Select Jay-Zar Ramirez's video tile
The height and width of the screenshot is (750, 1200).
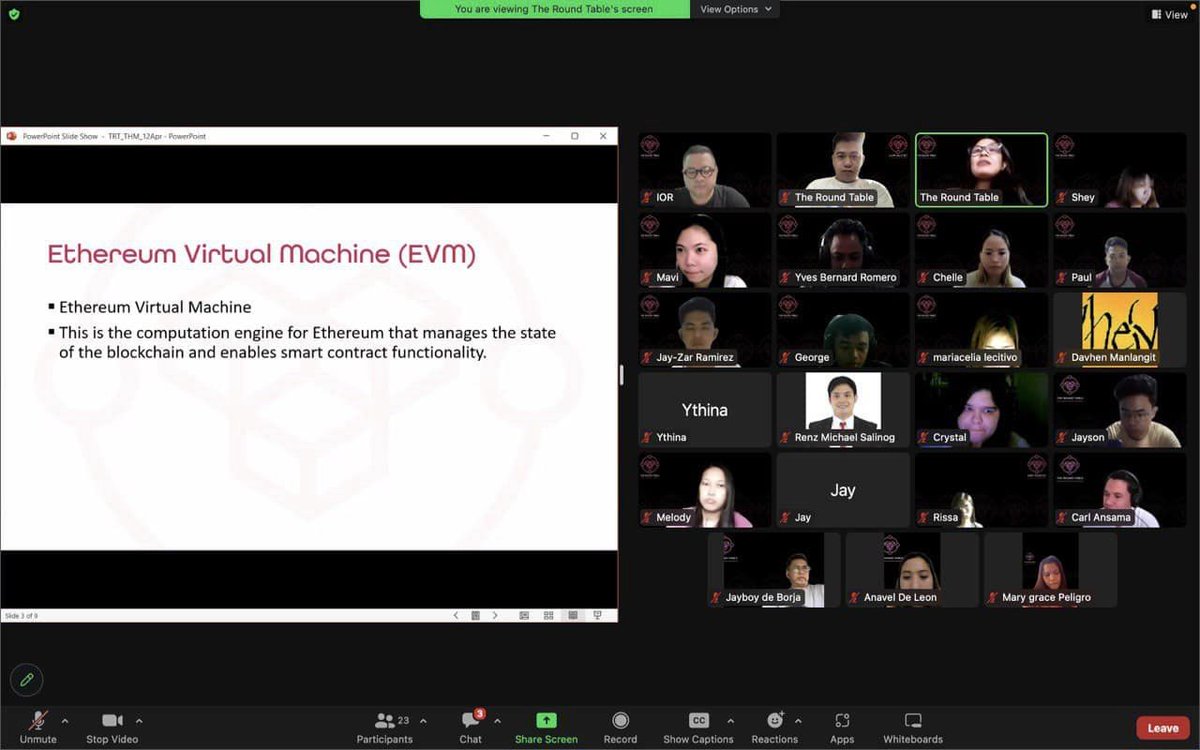click(x=705, y=330)
